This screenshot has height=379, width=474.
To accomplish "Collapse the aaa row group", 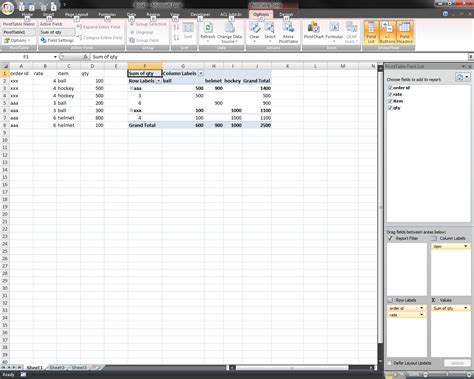I will [131, 88].
